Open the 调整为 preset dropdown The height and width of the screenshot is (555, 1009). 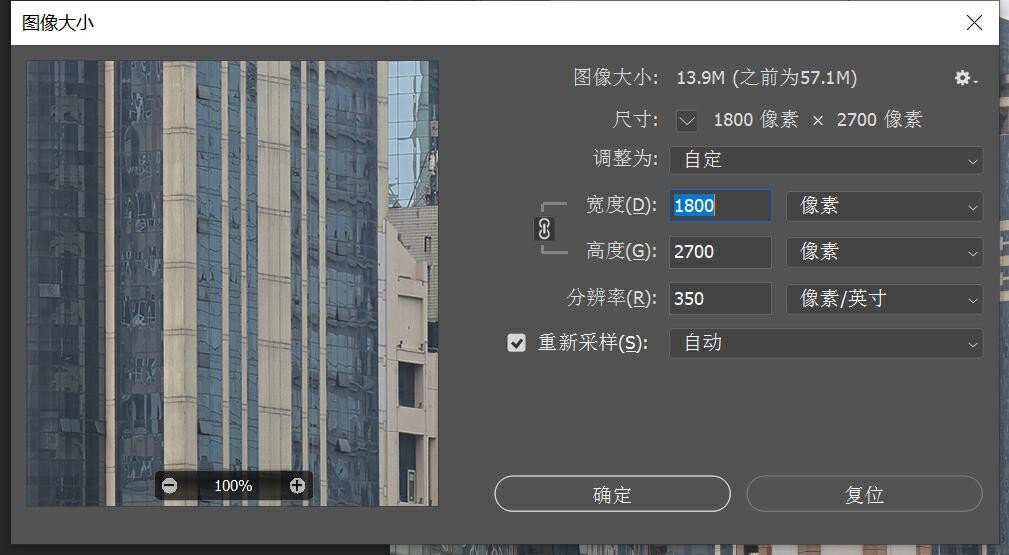pyautogui.click(x=826, y=160)
